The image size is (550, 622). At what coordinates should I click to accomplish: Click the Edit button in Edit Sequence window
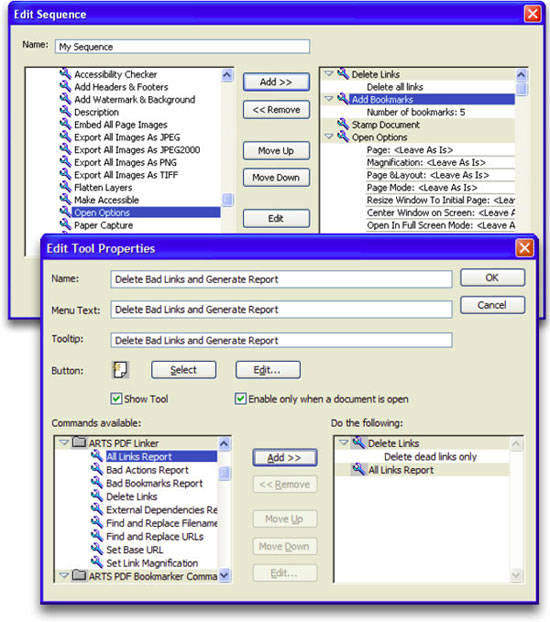276,219
